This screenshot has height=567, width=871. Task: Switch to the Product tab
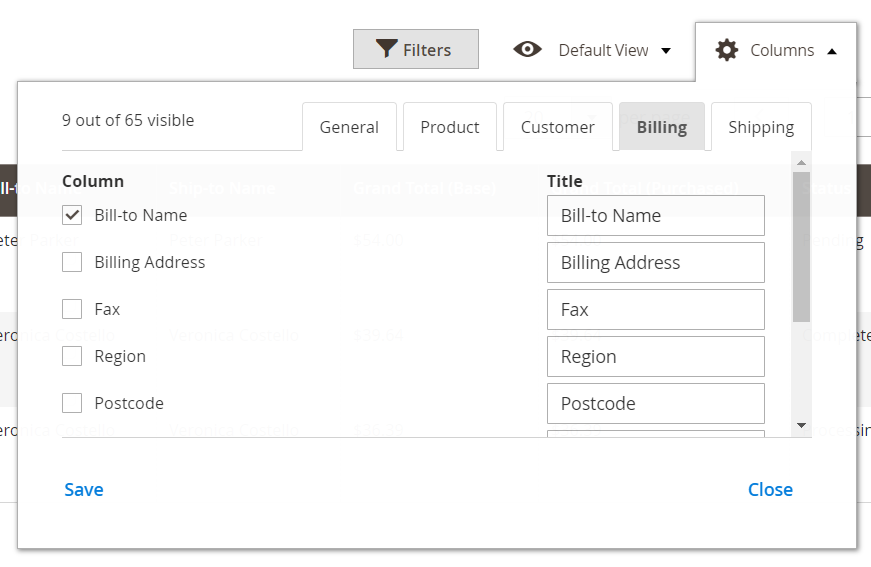click(x=449, y=127)
